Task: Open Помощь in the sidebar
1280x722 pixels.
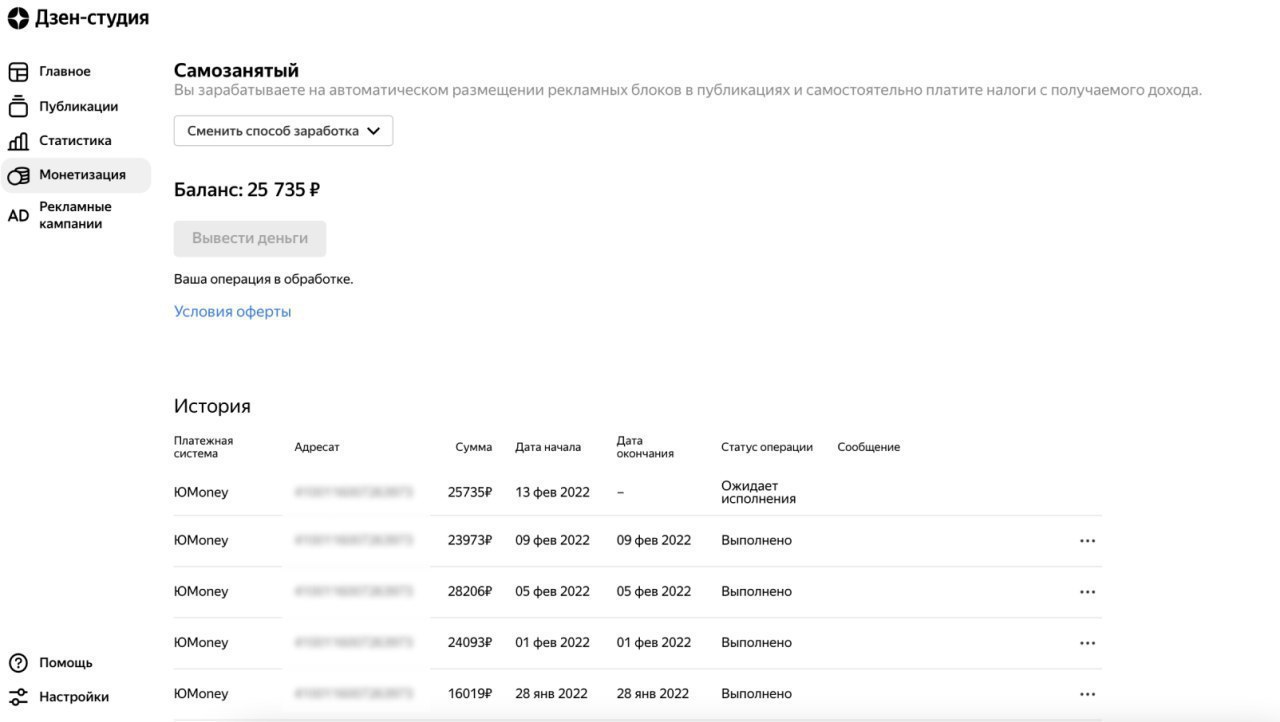Action: coord(66,663)
